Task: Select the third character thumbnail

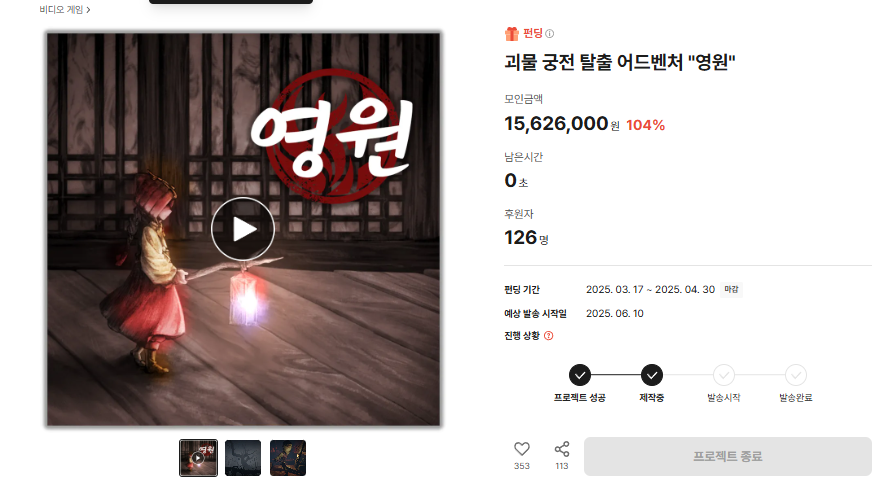Action: [x=288, y=457]
